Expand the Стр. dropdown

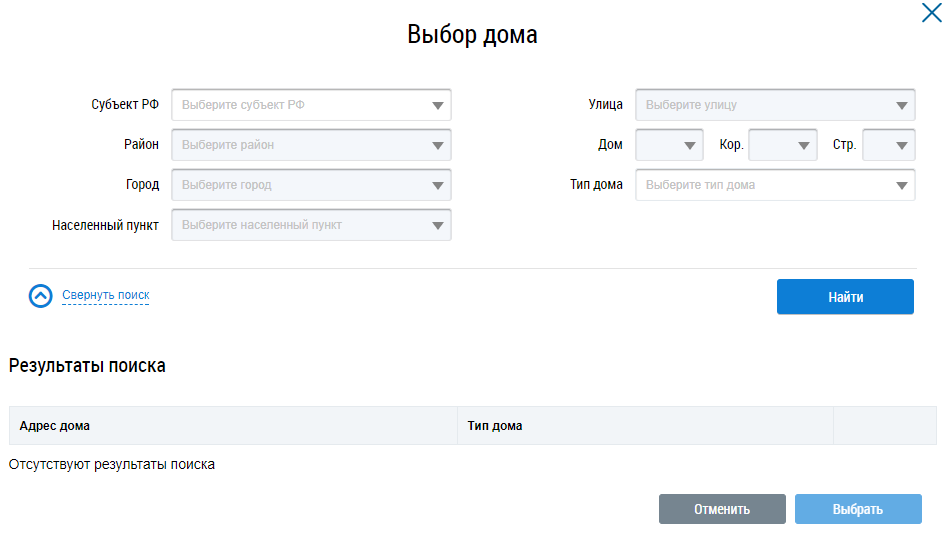901,145
